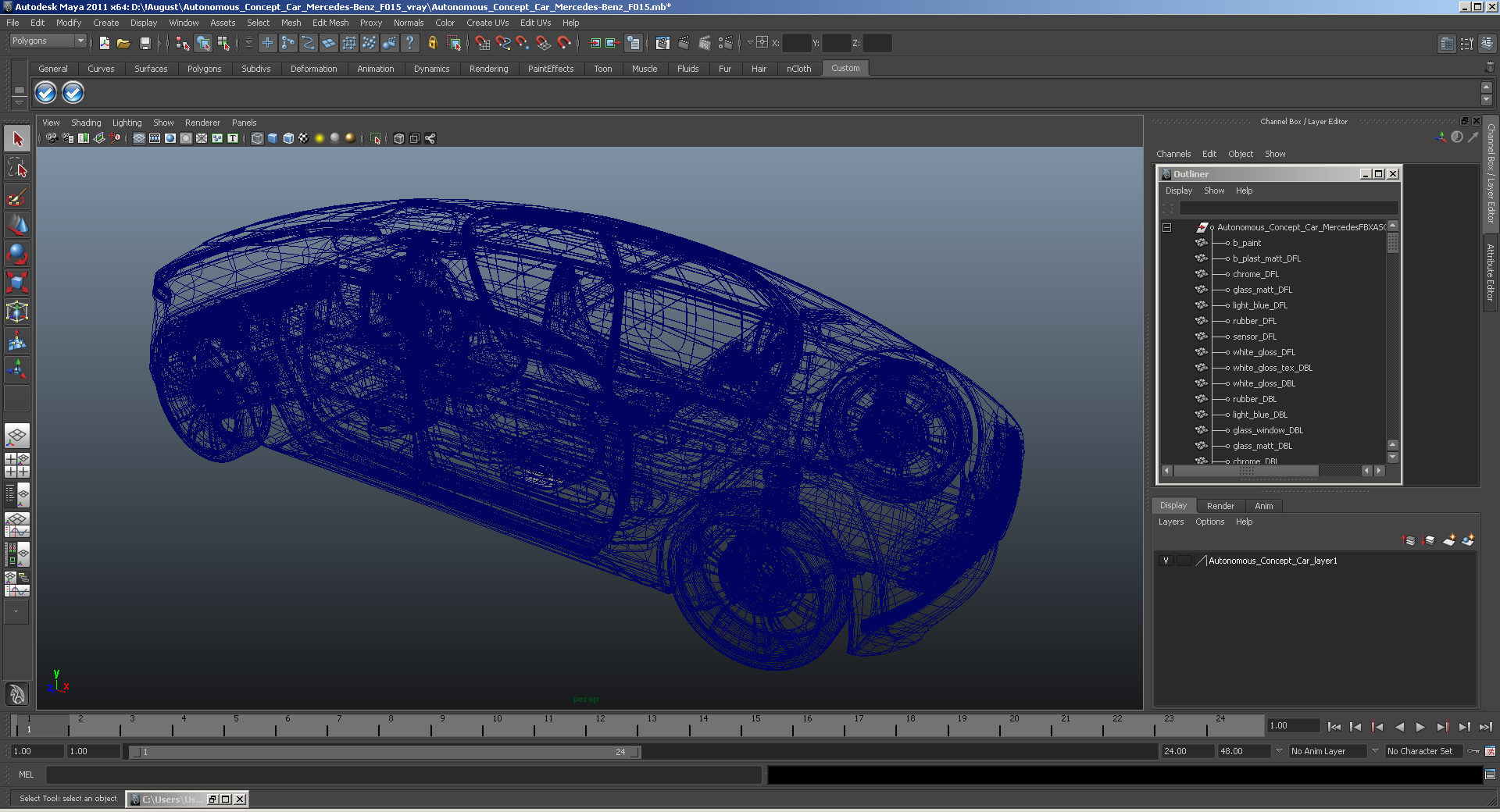1500x812 pixels.
Task: Toggle resolution gate in viewport toolbar
Action: pos(170,138)
